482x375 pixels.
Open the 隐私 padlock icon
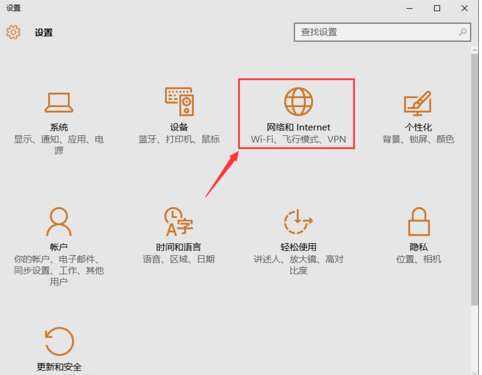click(419, 221)
